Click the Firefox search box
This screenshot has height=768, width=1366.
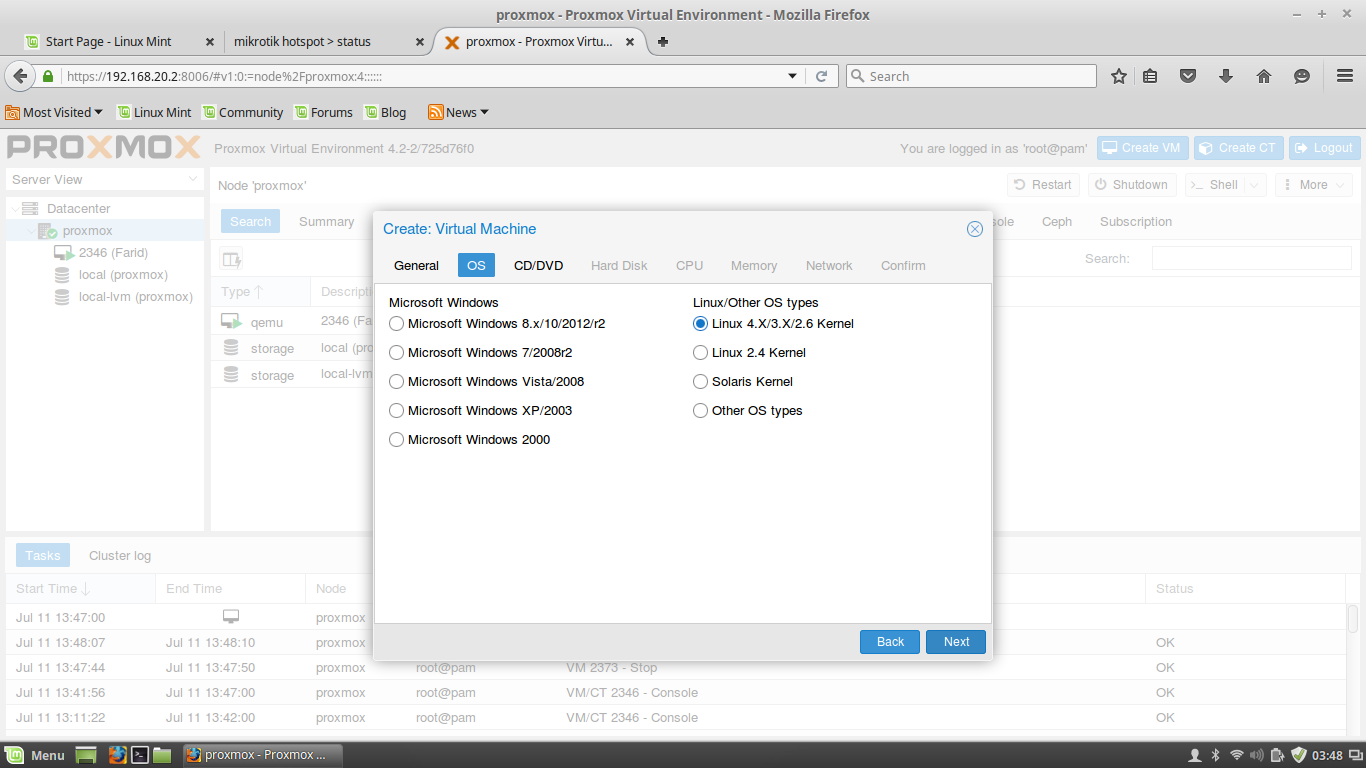971,76
